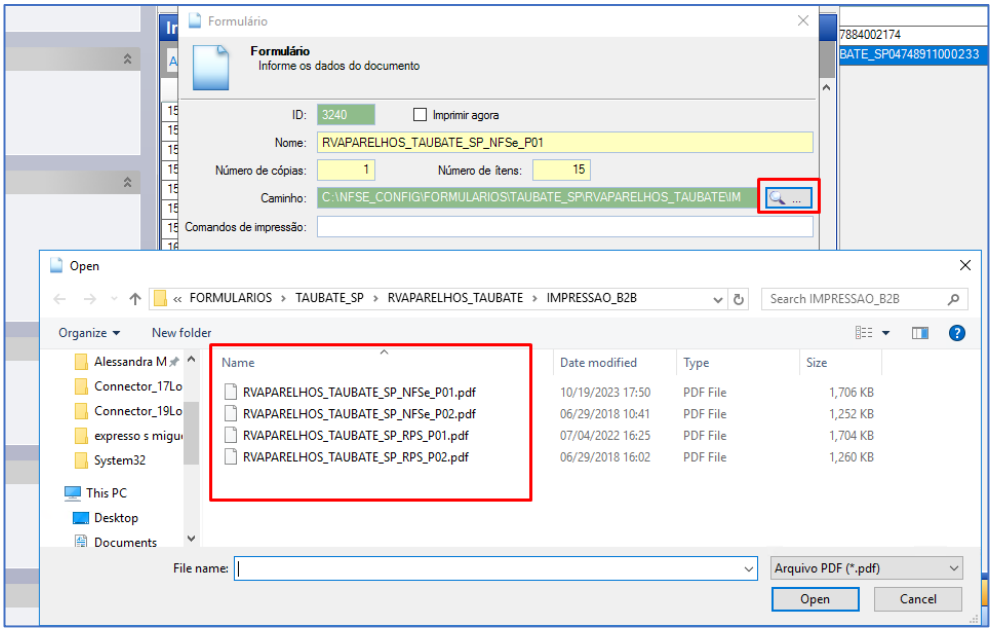Select This PC in navigation pane
The width and height of the screenshot is (994, 631).
[x=106, y=493]
